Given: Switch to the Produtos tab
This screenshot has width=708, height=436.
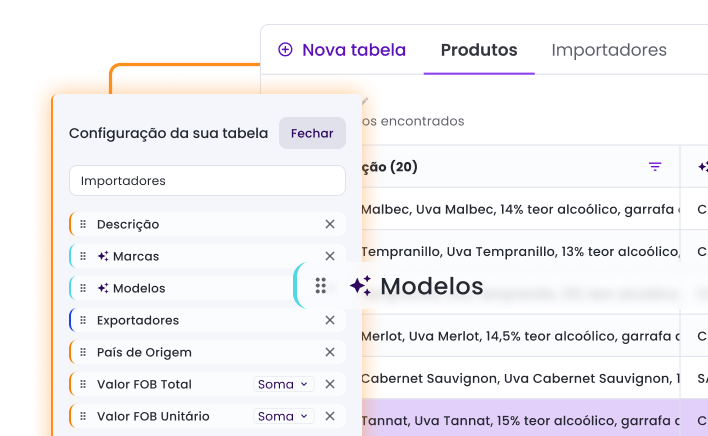Looking at the screenshot, I should tap(479, 50).
